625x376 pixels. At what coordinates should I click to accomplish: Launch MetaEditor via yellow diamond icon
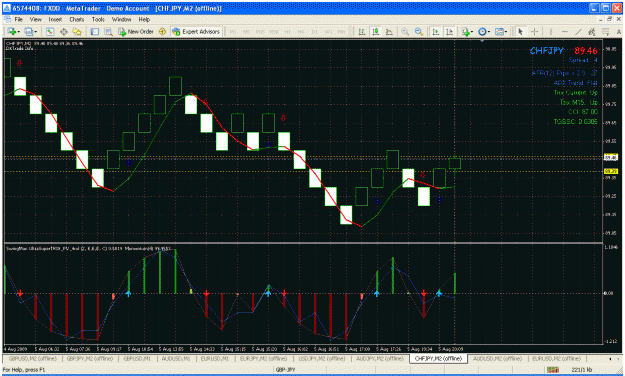[x=162, y=31]
